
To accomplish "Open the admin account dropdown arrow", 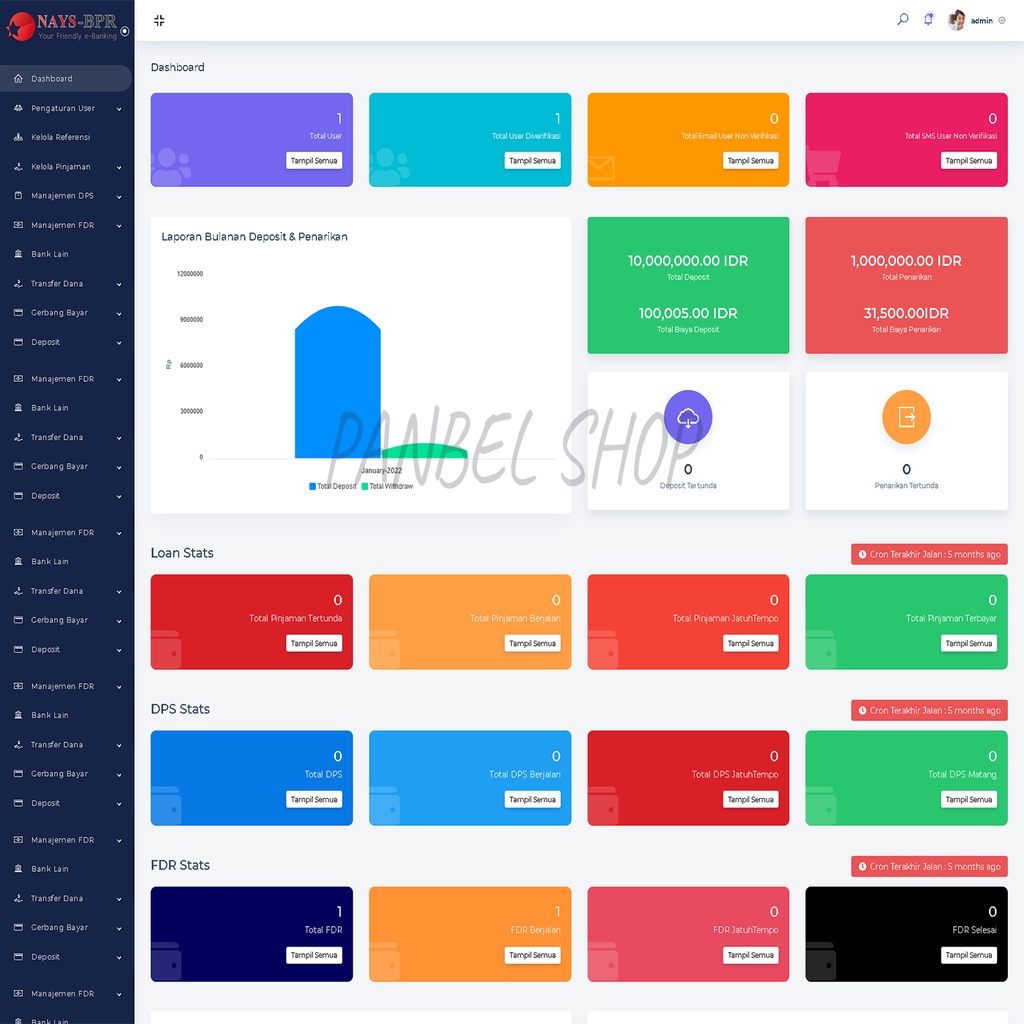I will [x=1002, y=21].
